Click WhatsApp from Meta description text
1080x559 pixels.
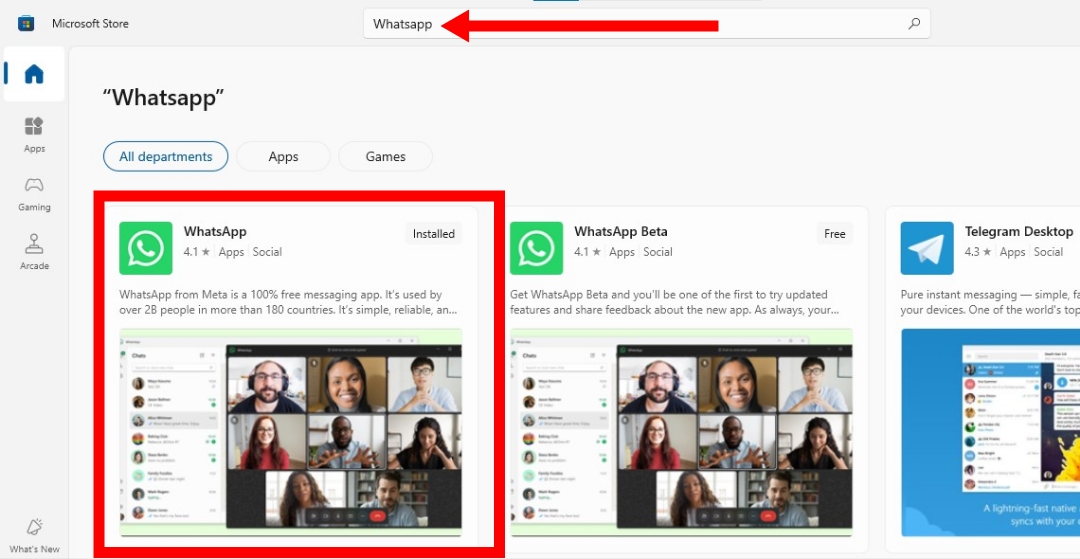[x=288, y=302]
